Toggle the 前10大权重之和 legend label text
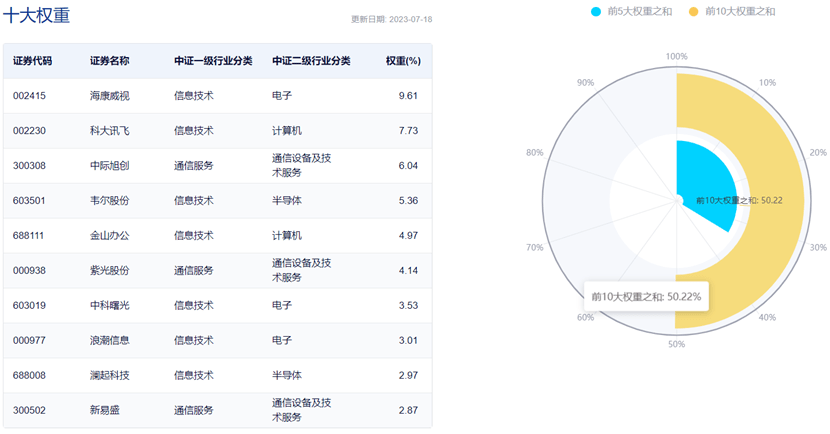 740,11
